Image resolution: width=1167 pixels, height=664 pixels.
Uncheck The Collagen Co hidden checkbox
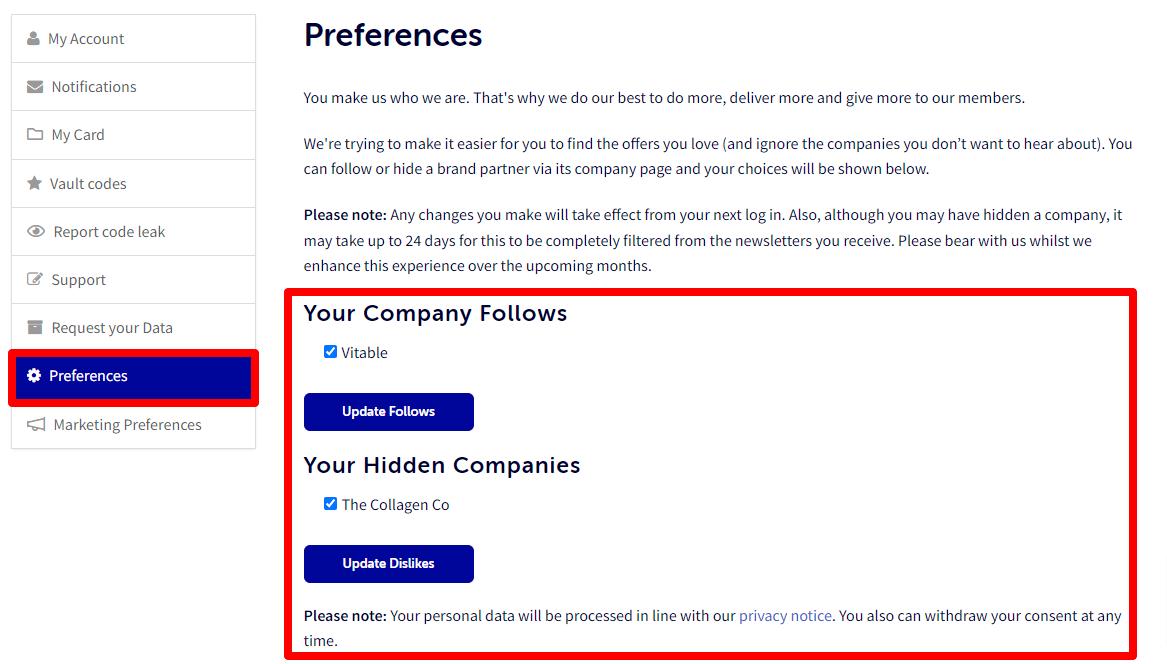[x=330, y=504]
